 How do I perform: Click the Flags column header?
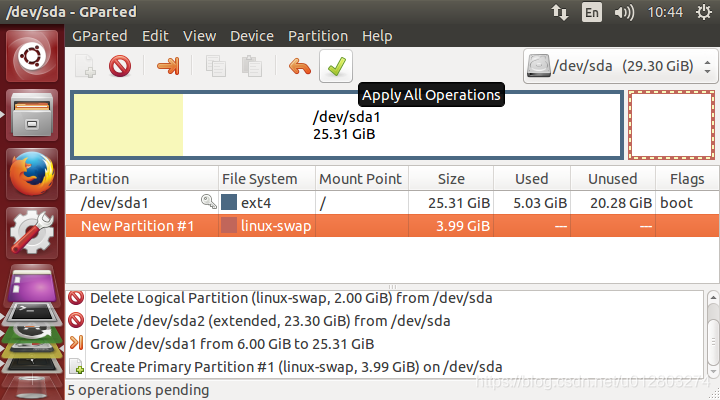click(x=687, y=179)
